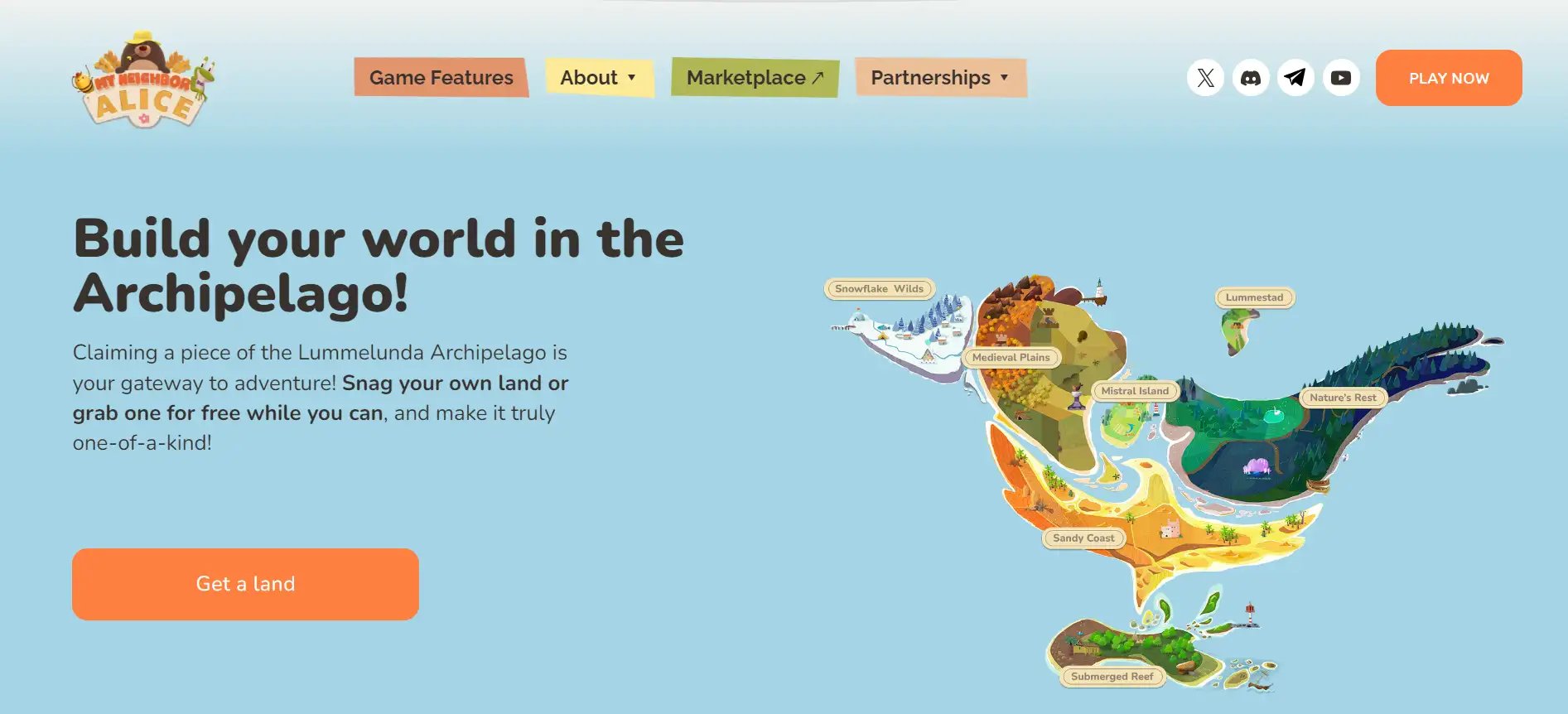Viewport: 1568px width, 714px height.
Task: Open the Marketplace menu item
Action: pos(745,78)
